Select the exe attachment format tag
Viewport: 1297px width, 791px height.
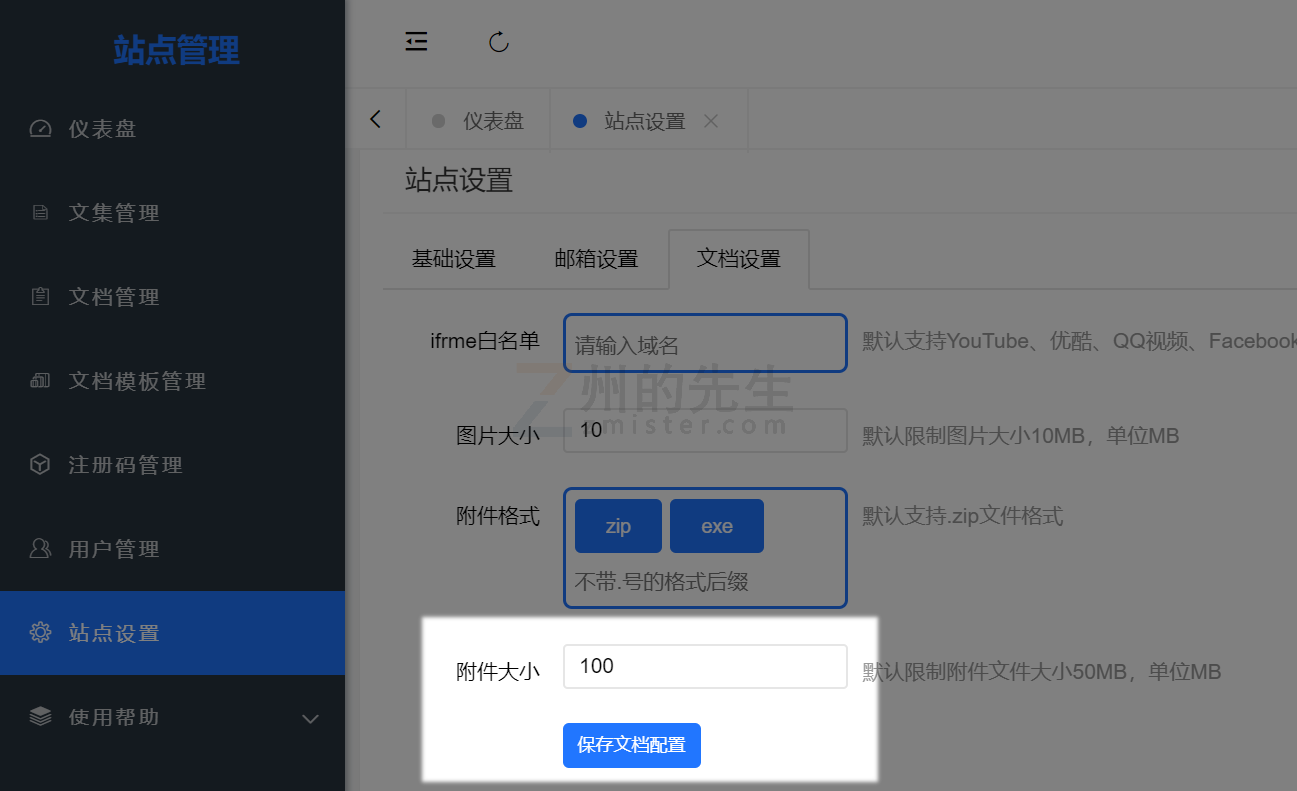click(x=717, y=526)
